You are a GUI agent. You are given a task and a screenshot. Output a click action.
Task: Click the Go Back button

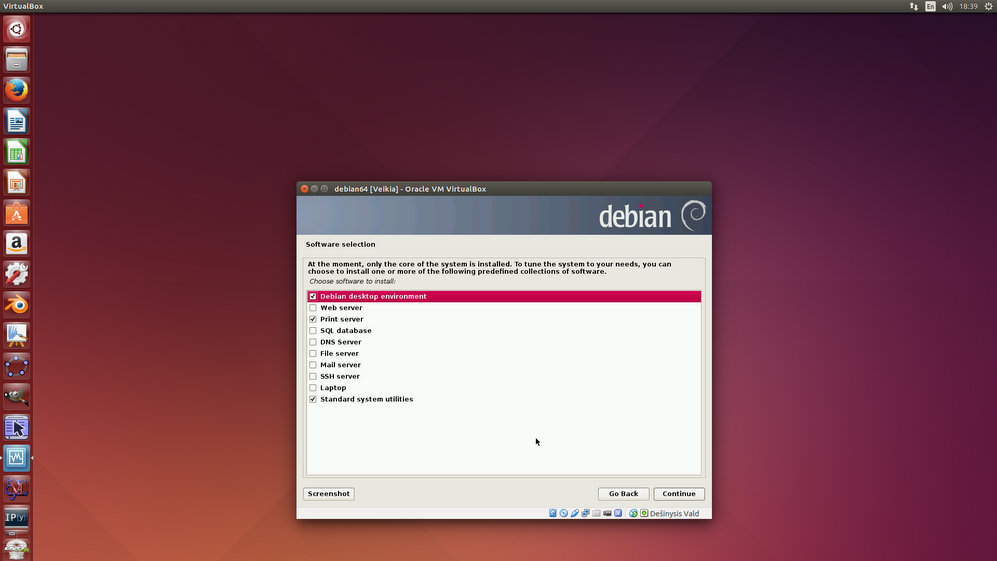pos(623,494)
